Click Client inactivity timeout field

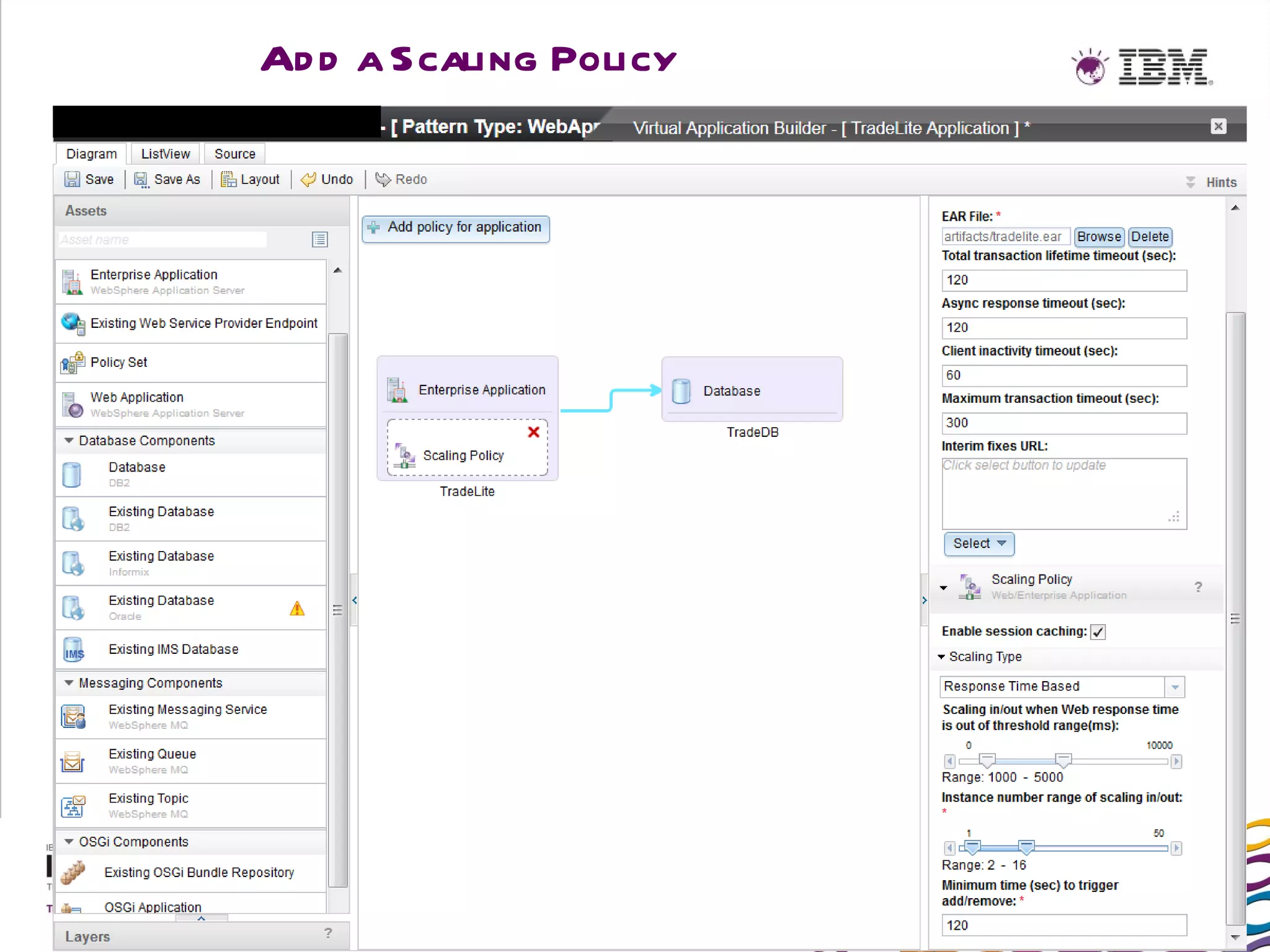[x=1064, y=376]
